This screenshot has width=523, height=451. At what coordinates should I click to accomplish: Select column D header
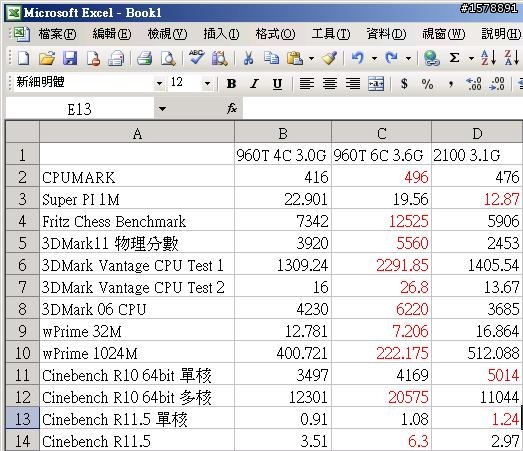click(x=477, y=133)
